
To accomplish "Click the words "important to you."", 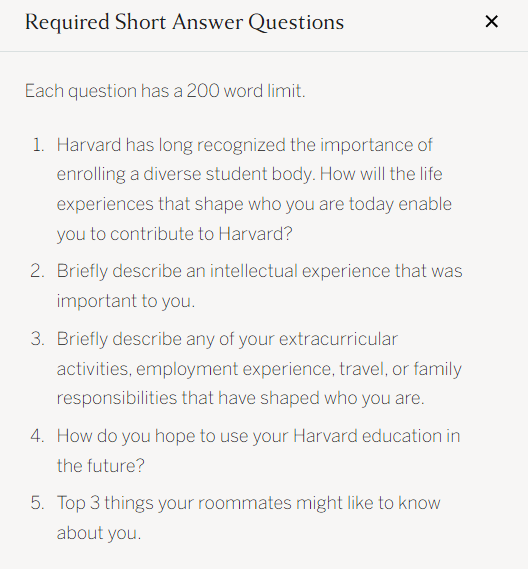I will (x=126, y=301).
